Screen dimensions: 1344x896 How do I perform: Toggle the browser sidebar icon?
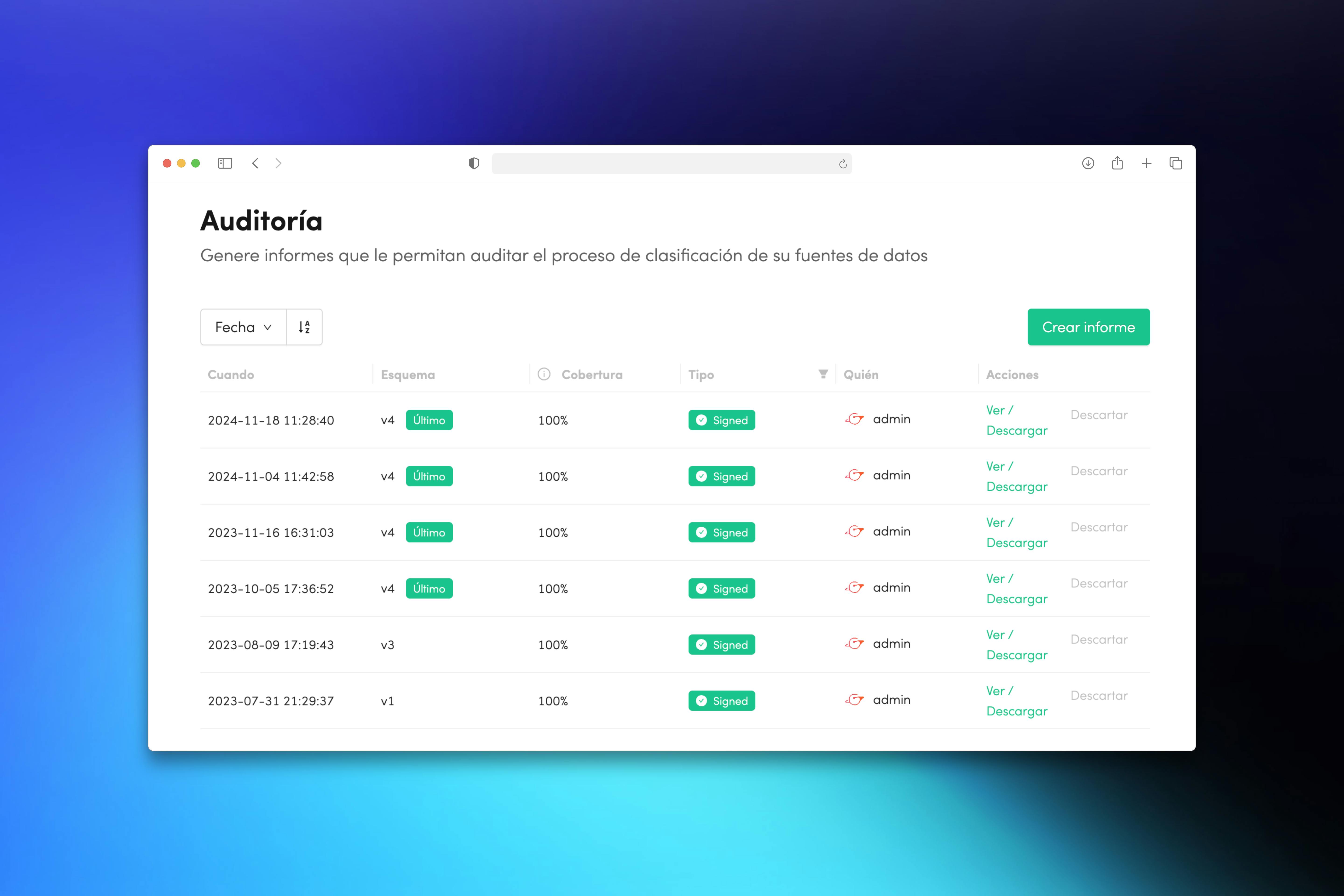(x=225, y=163)
